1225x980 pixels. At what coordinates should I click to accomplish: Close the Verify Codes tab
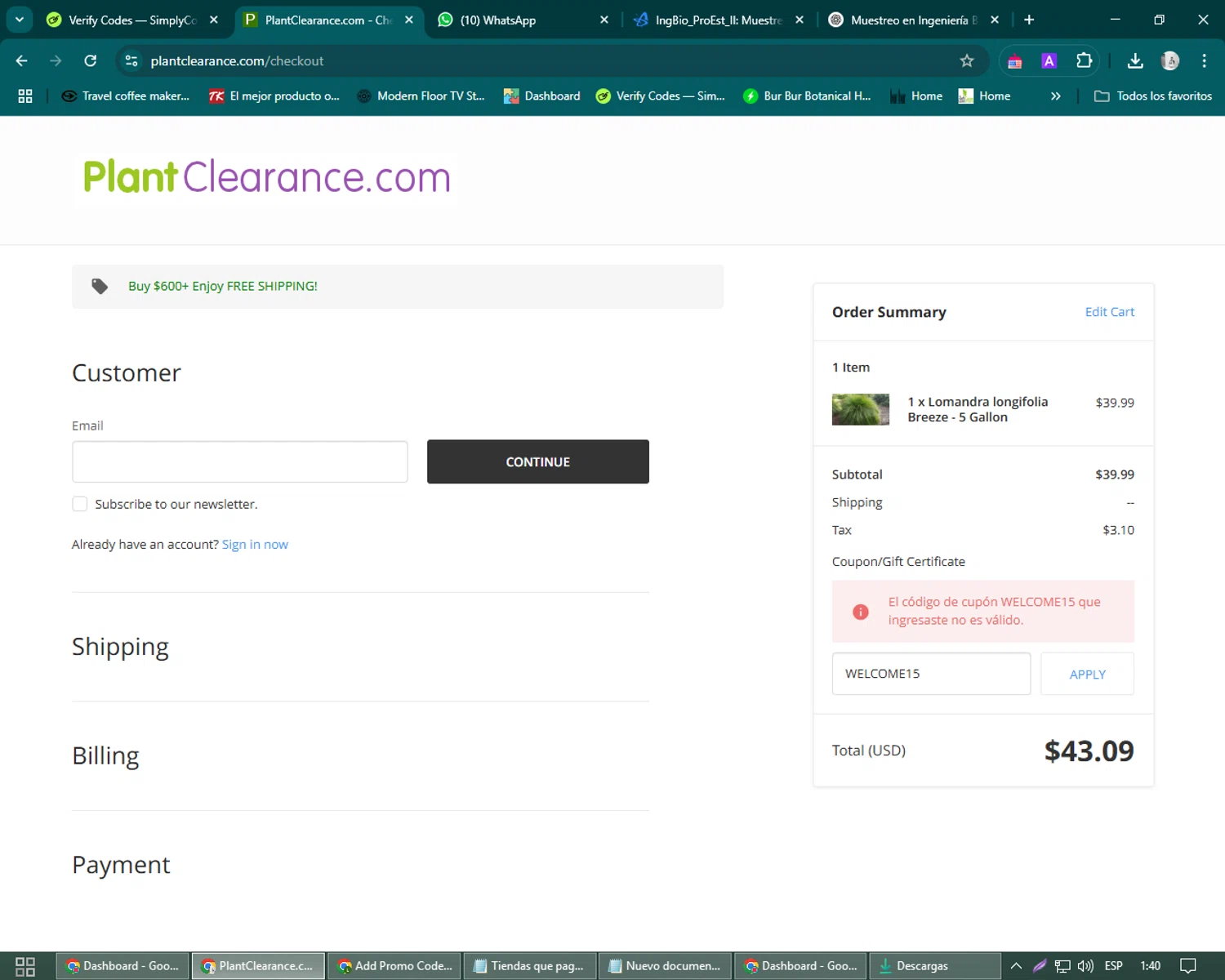[x=214, y=20]
